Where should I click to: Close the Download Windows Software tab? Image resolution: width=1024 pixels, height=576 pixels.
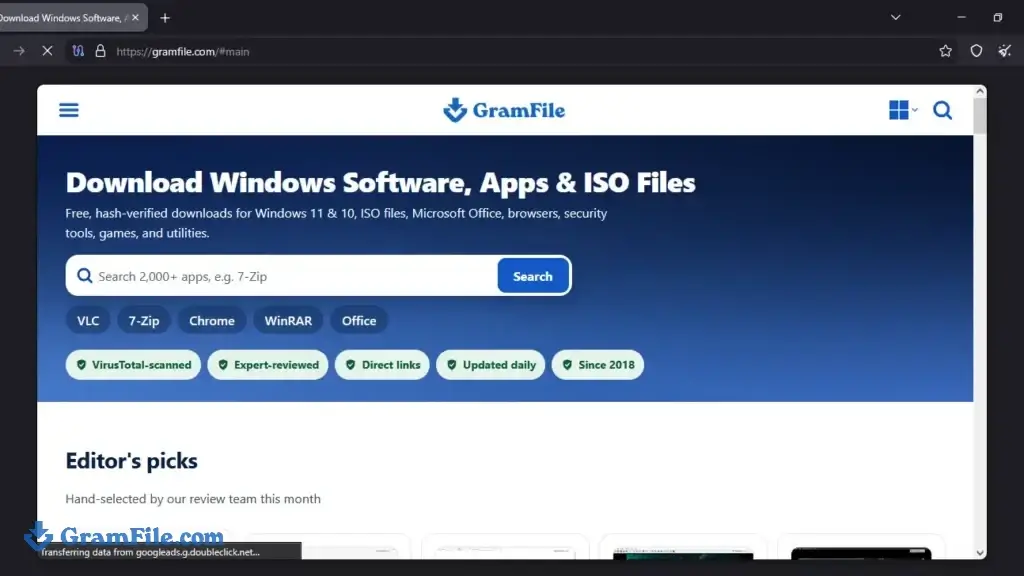[135, 18]
